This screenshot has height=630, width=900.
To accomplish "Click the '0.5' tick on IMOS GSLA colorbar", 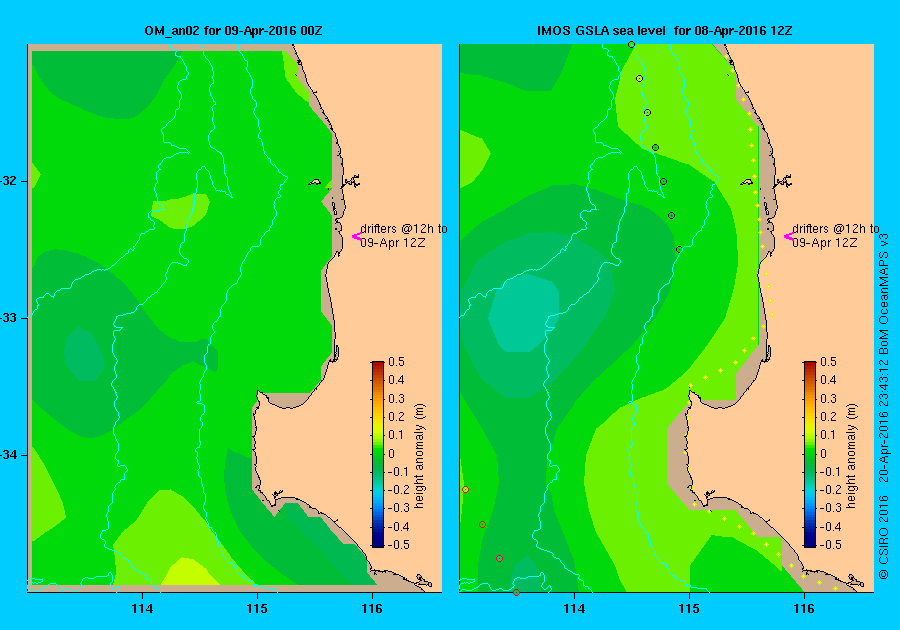I will point(828,362).
